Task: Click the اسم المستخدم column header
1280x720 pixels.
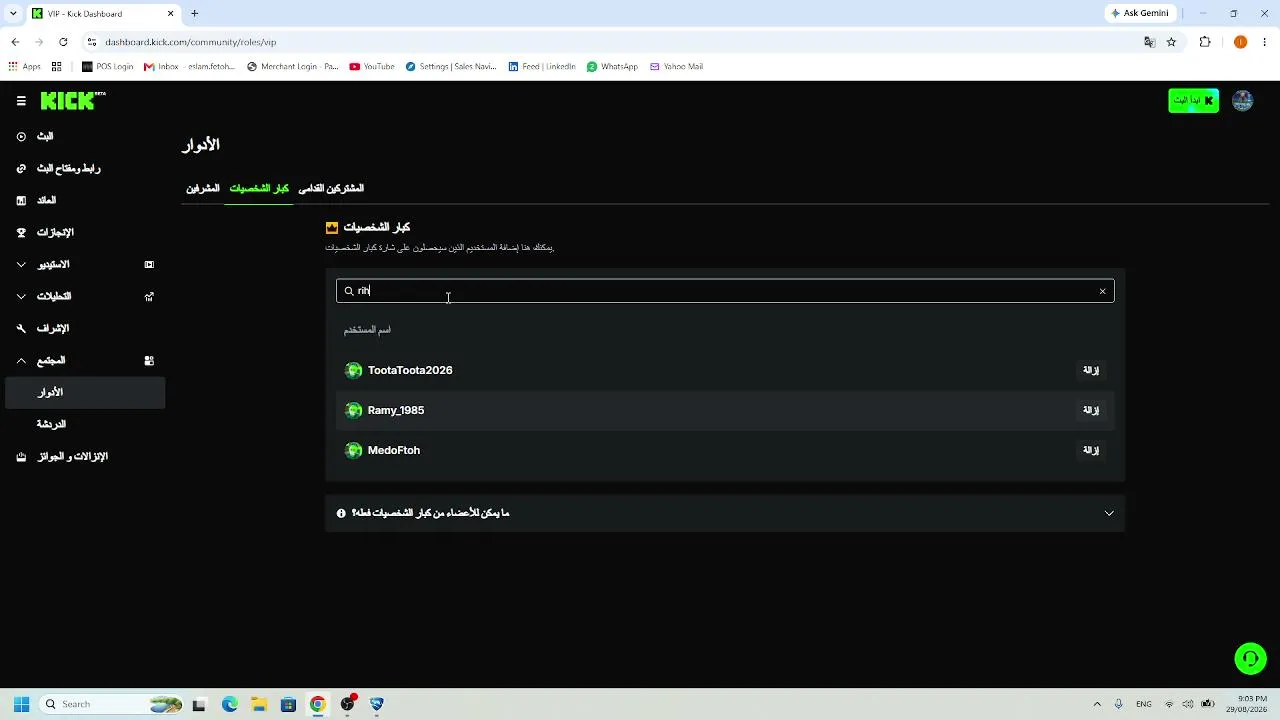Action: point(367,329)
